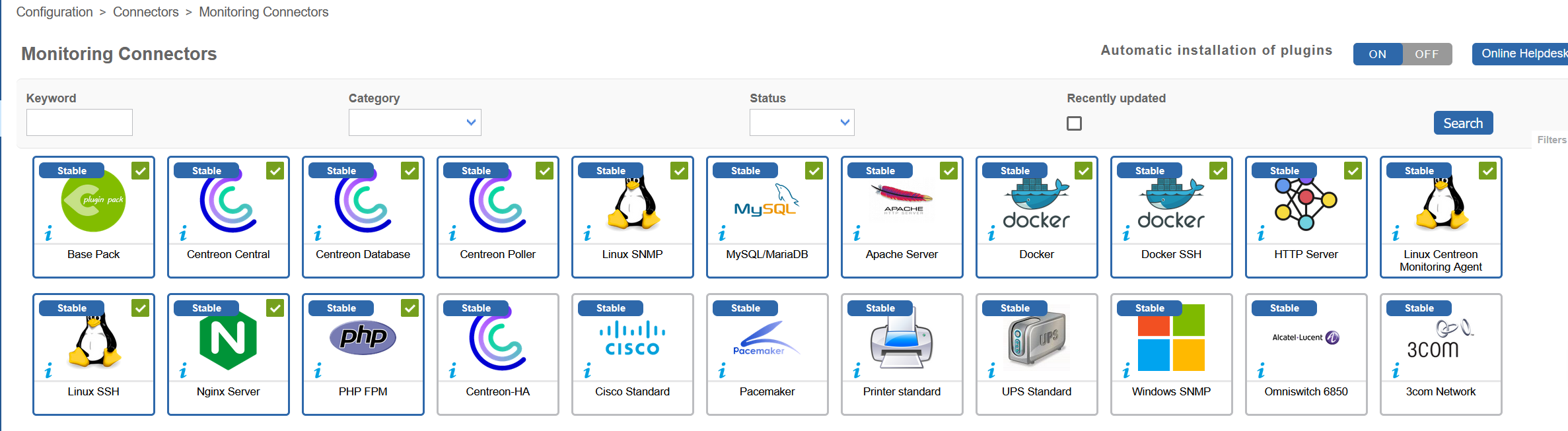The image size is (1568, 431).
Task: Turn automatic plugin installation ON
Action: pos(1378,54)
